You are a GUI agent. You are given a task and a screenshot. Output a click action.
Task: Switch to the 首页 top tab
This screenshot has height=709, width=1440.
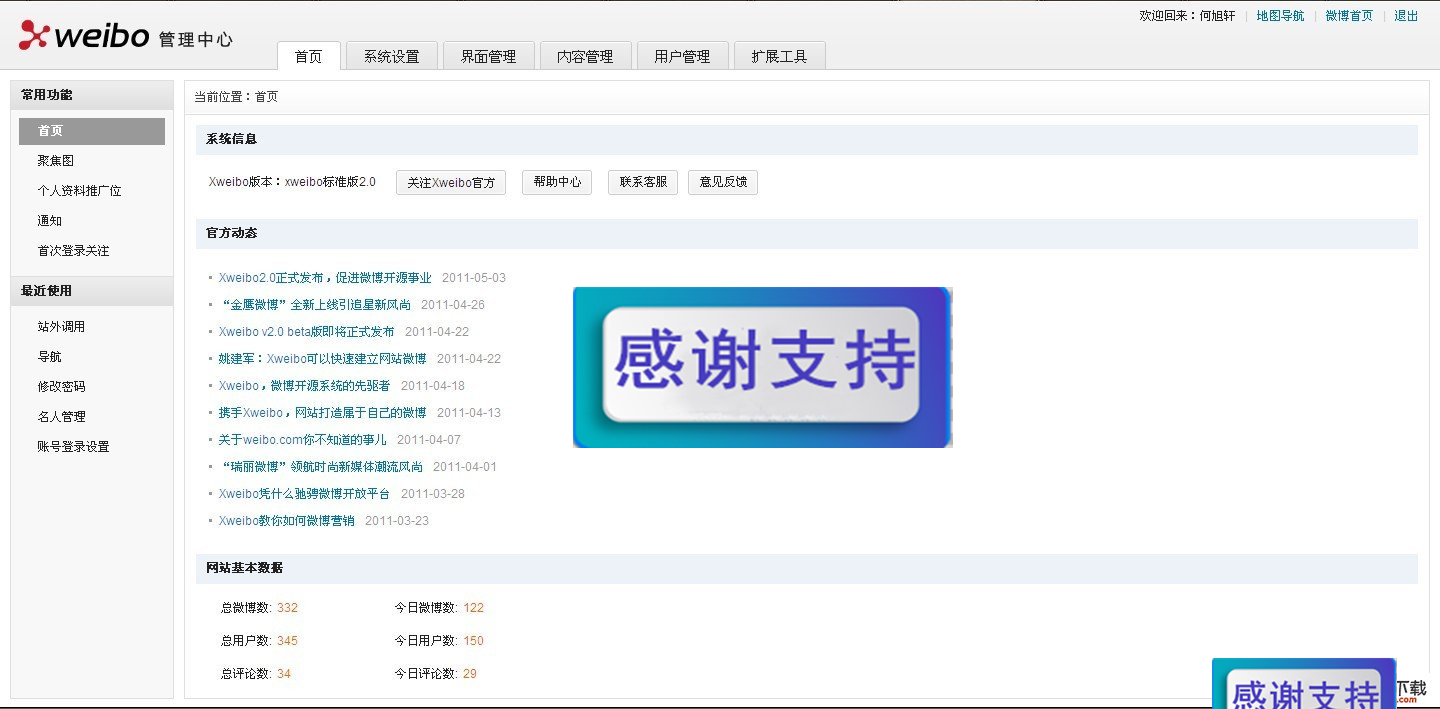[x=308, y=56]
